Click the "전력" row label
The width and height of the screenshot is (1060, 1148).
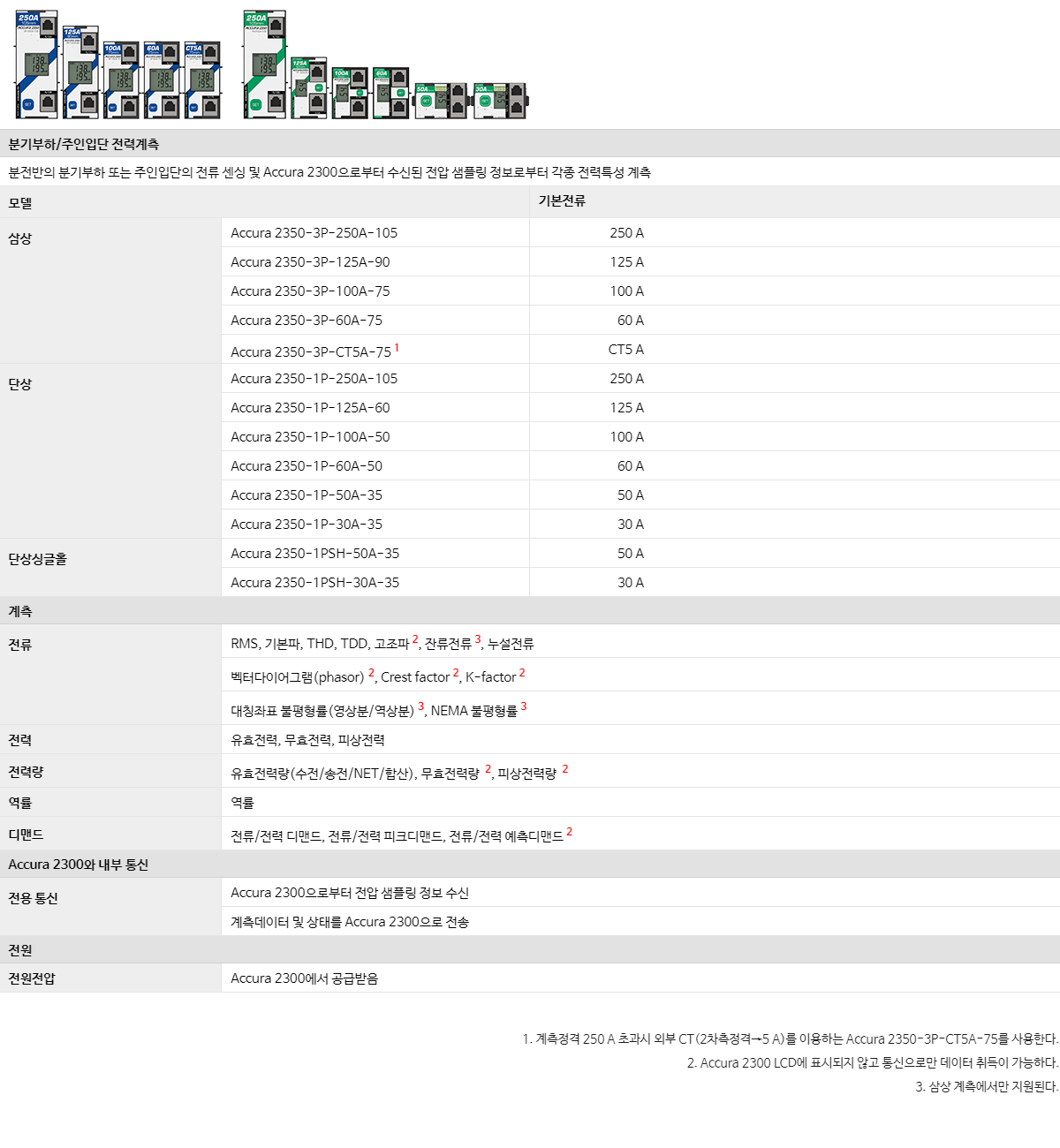(20, 740)
